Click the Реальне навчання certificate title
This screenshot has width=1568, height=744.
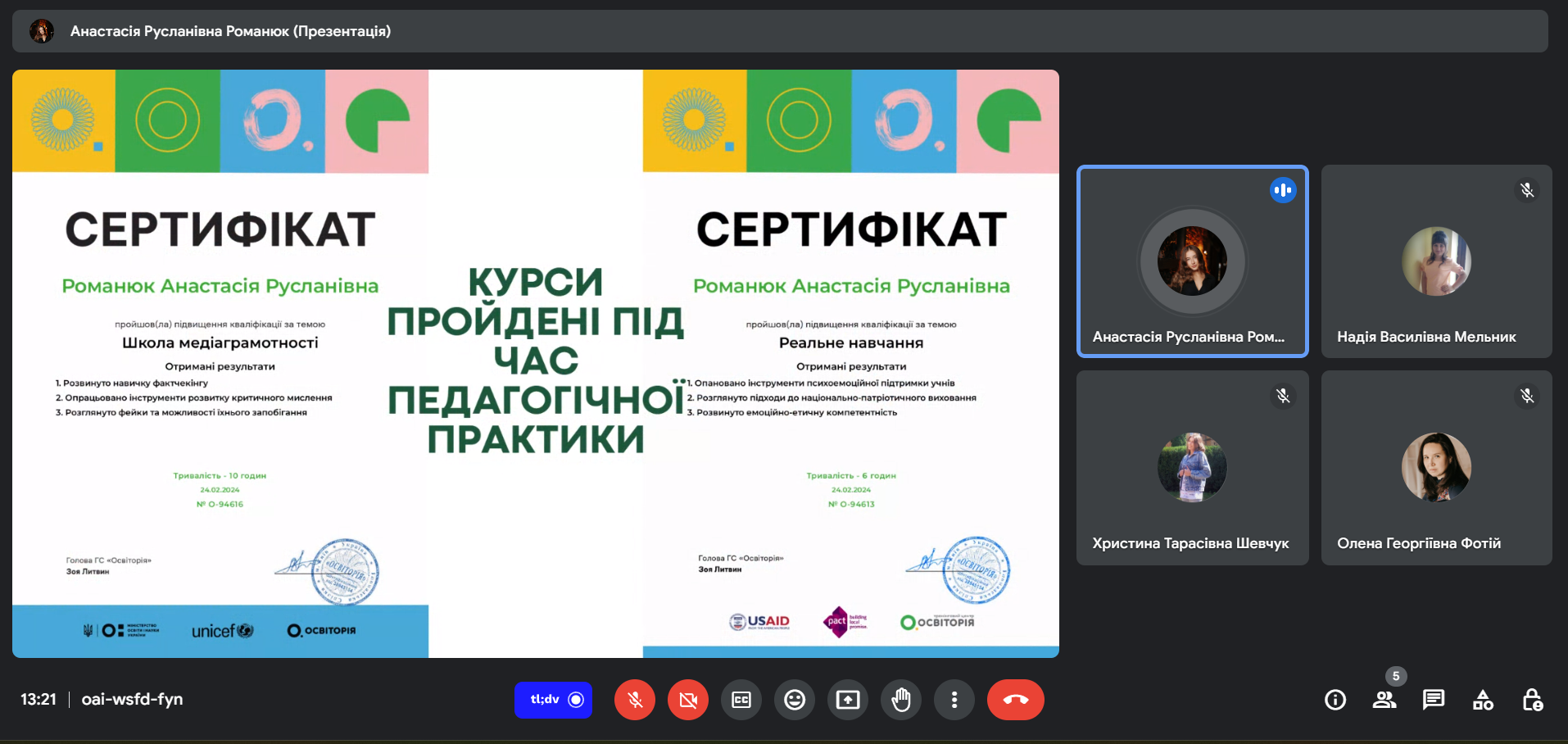[x=851, y=343]
